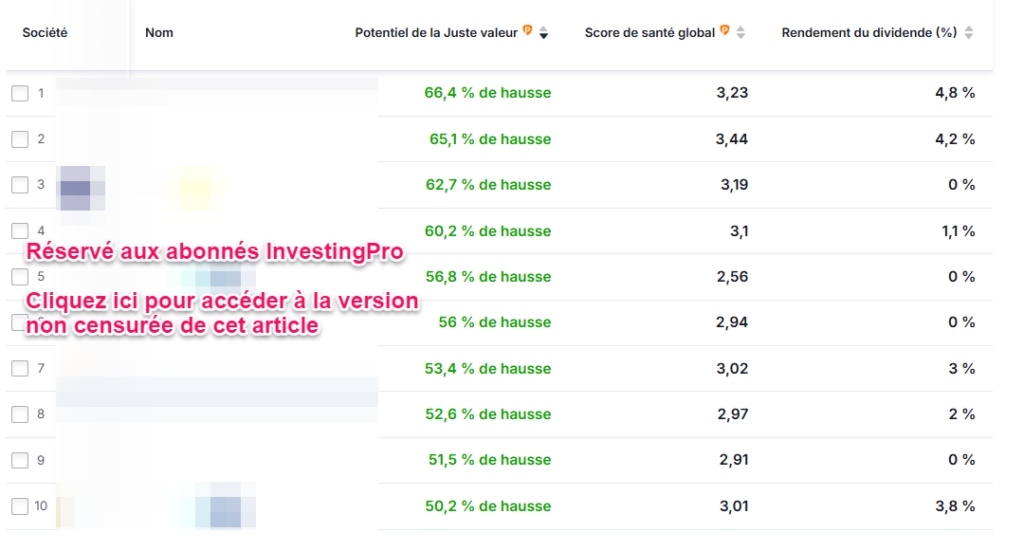Click the "66,4 % de hausse" value
Image resolution: width=1024 pixels, height=551 pixels.
[x=487, y=93]
